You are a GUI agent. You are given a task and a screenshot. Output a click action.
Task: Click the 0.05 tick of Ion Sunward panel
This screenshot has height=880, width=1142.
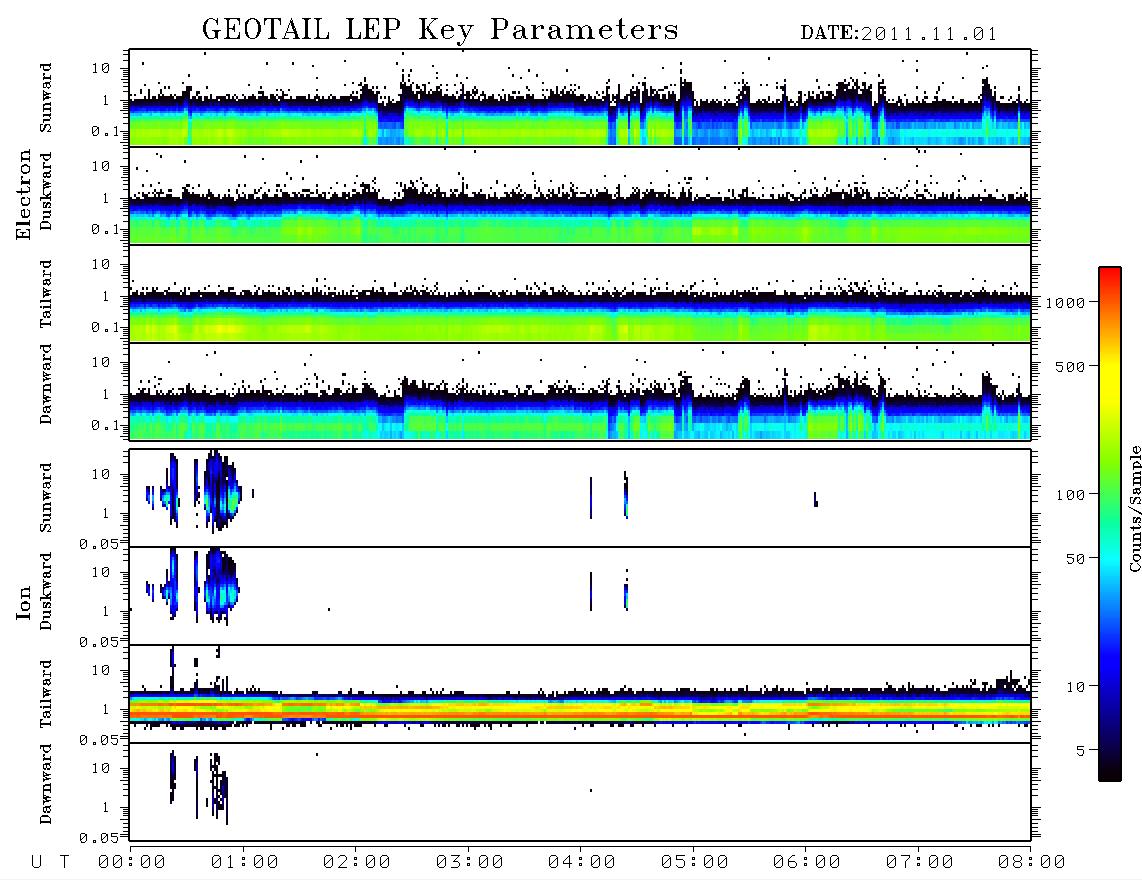coord(99,543)
